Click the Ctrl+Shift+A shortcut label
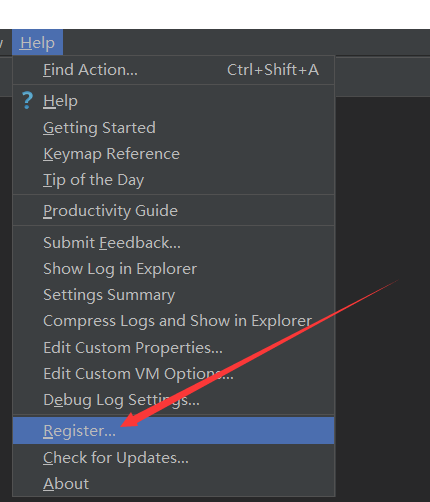 [273, 70]
